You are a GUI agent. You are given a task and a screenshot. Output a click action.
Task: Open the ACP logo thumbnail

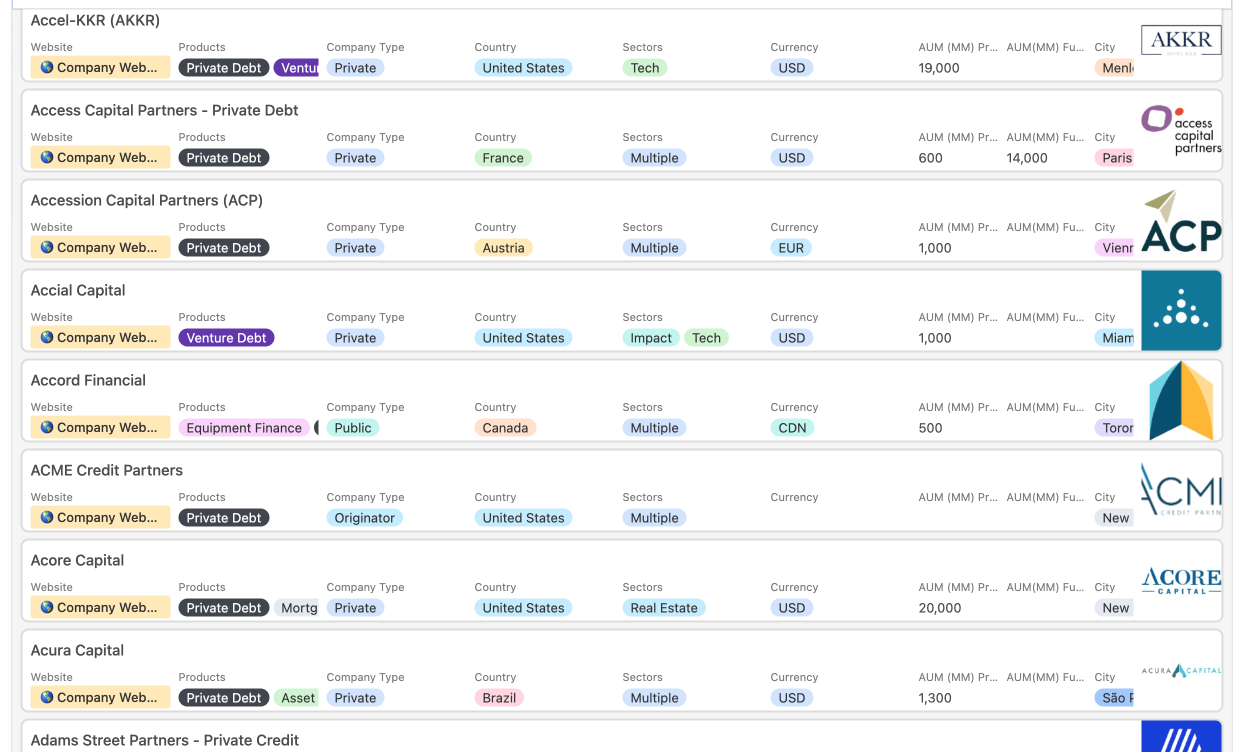coord(1181,221)
